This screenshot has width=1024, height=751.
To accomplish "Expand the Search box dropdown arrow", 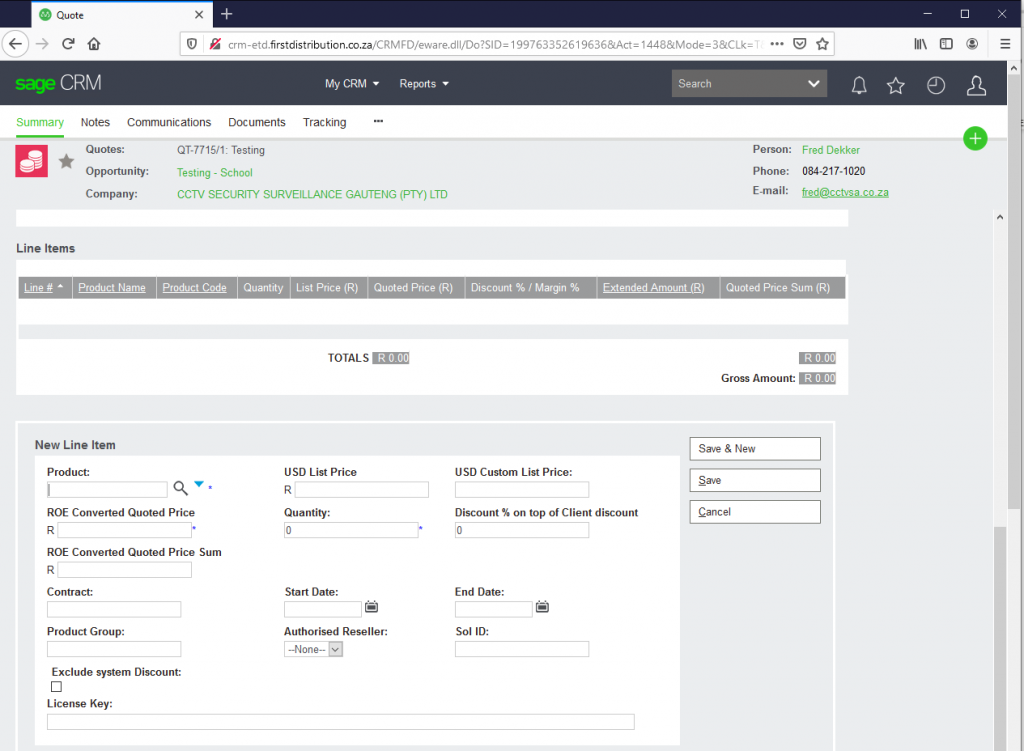I will point(814,84).
